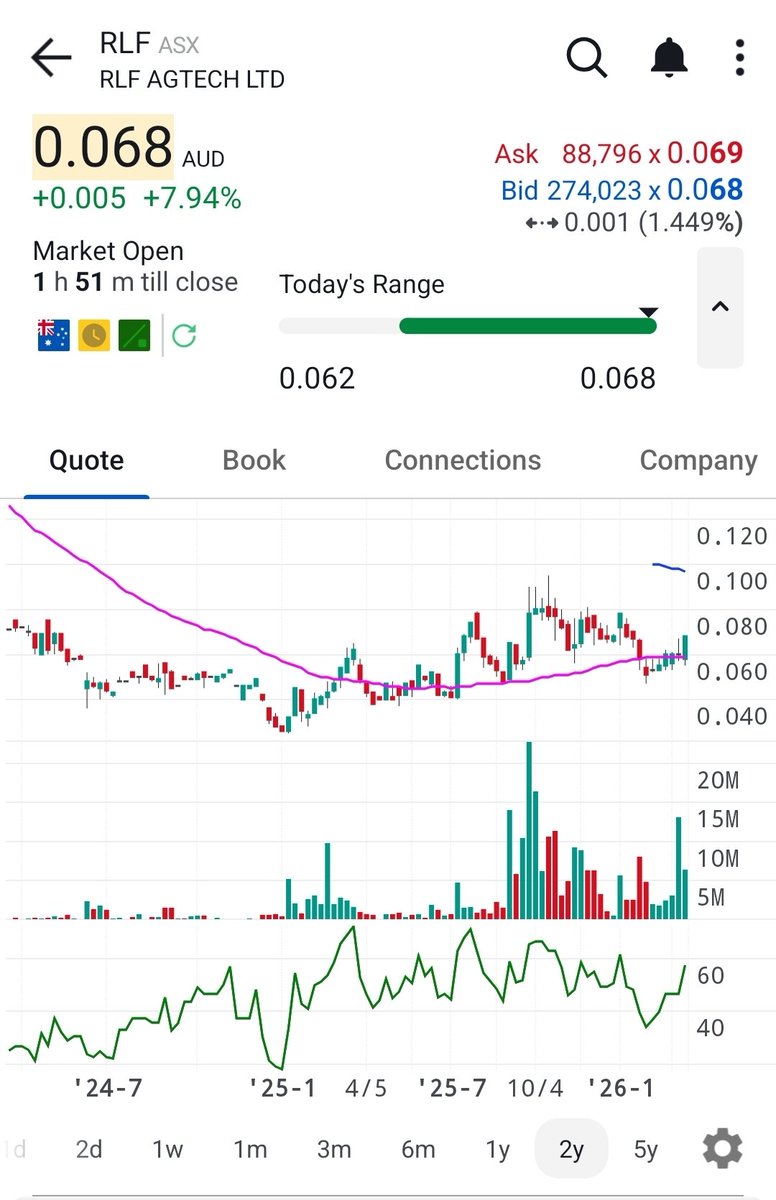
Task: Tap the 0.080 price axis label
Action: pyautogui.click(x=732, y=627)
